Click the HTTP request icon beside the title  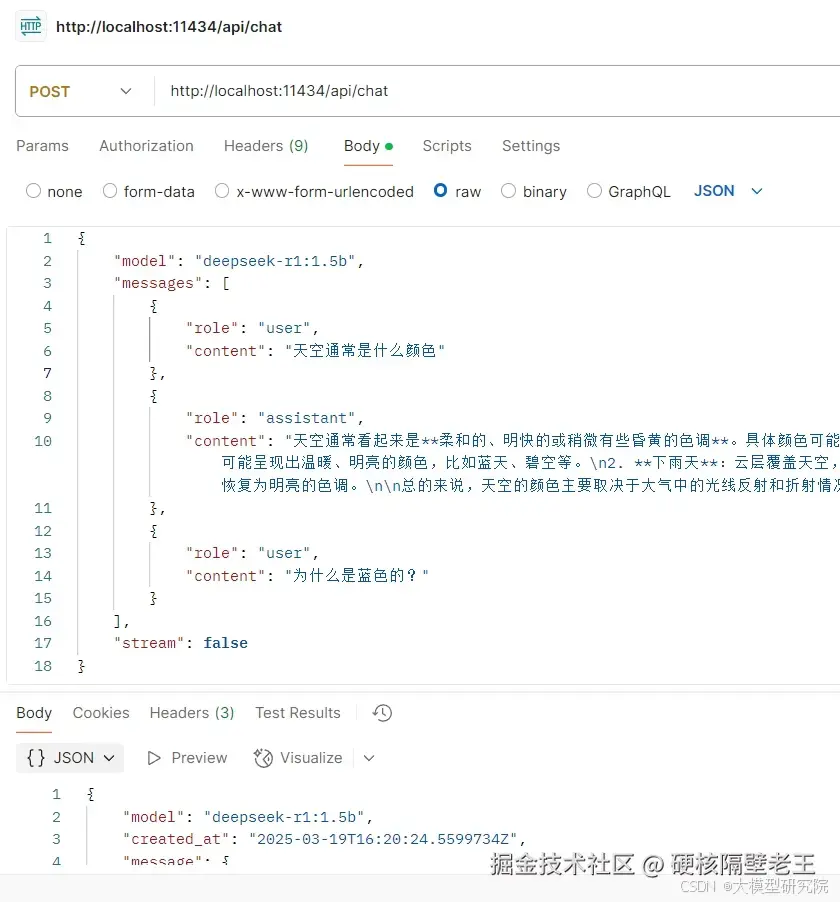[30, 26]
